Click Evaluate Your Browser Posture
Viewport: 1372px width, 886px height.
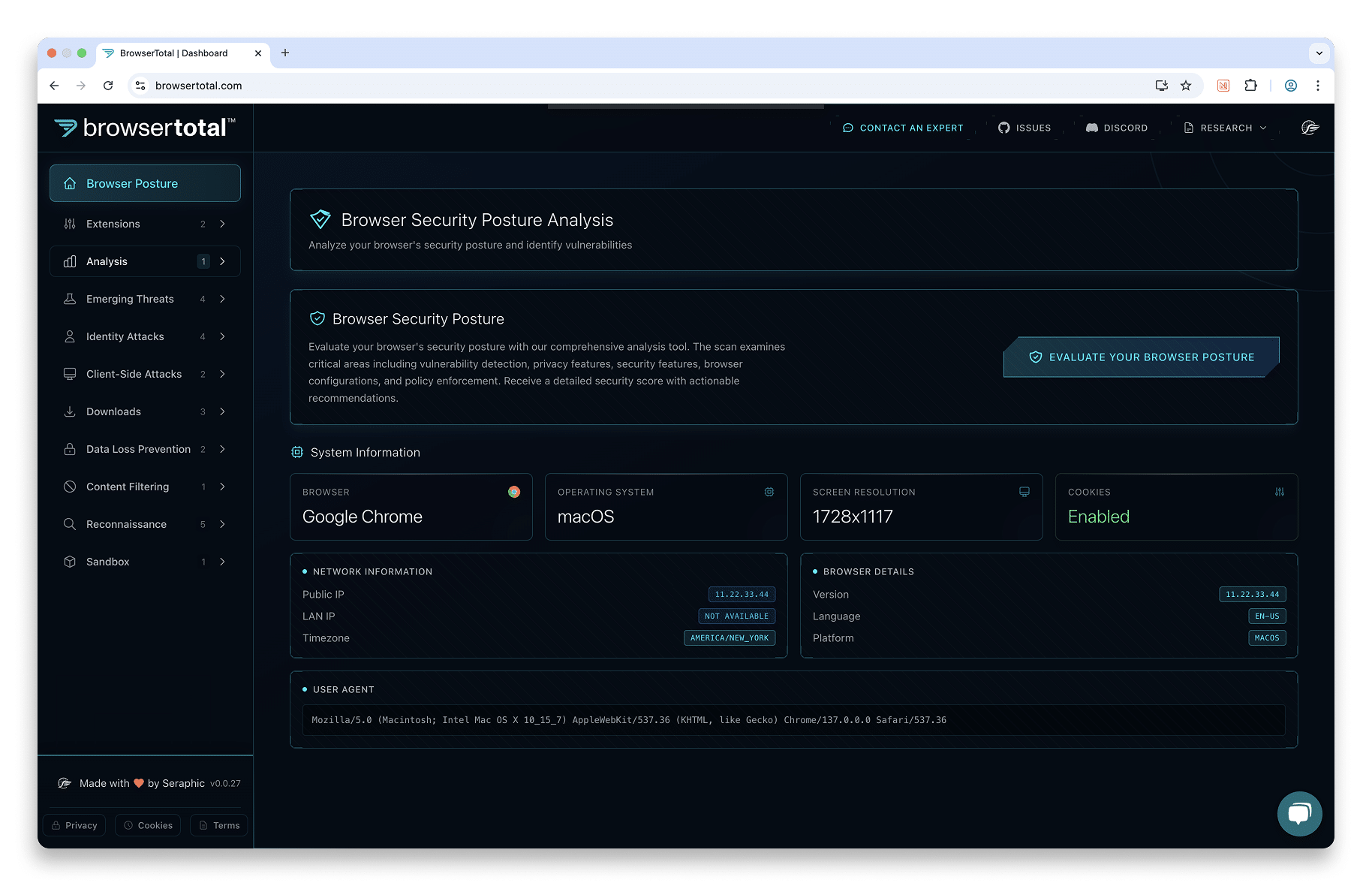coord(1142,357)
